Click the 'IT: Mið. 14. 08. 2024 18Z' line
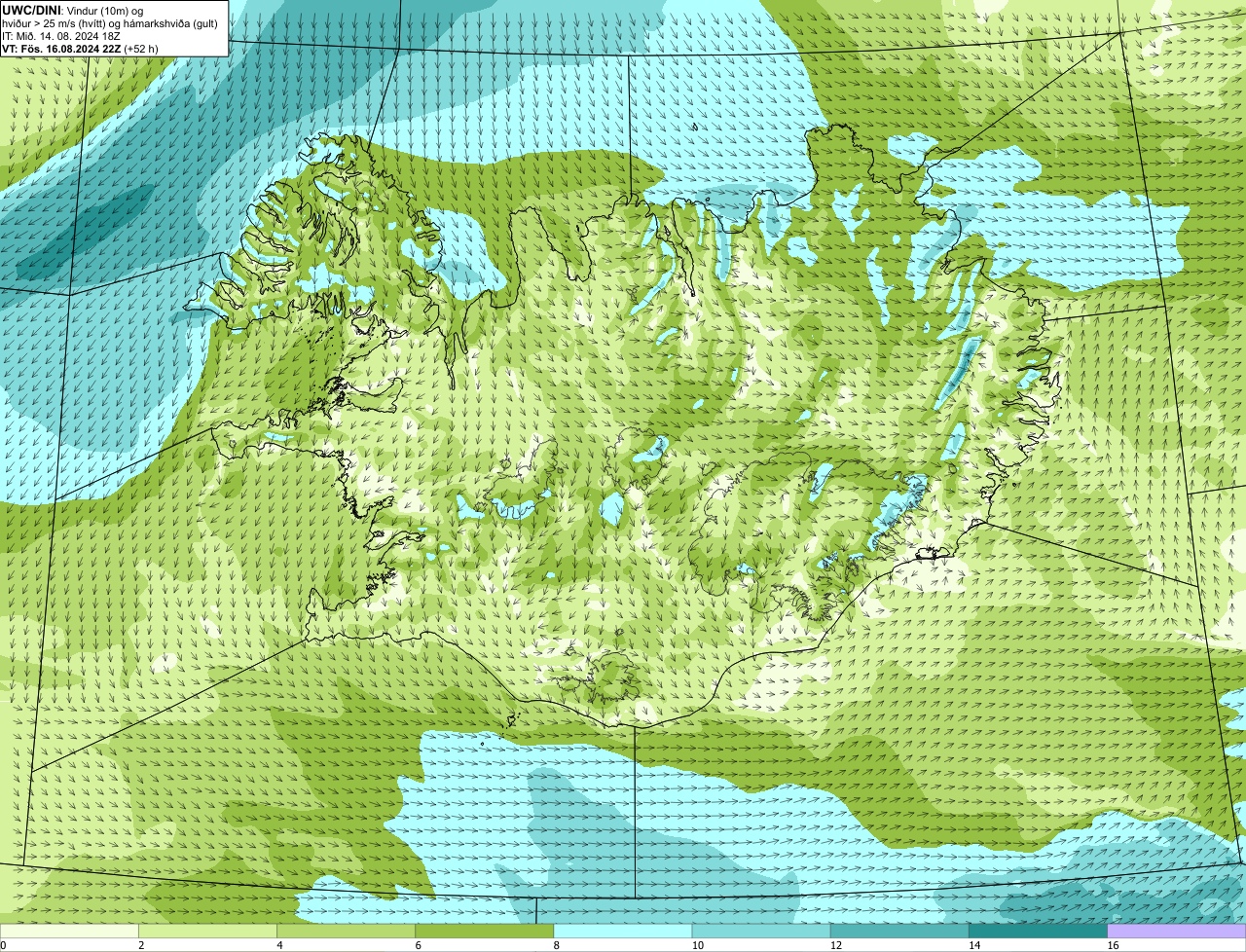This screenshot has width=1246, height=952. (x=61, y=35)
